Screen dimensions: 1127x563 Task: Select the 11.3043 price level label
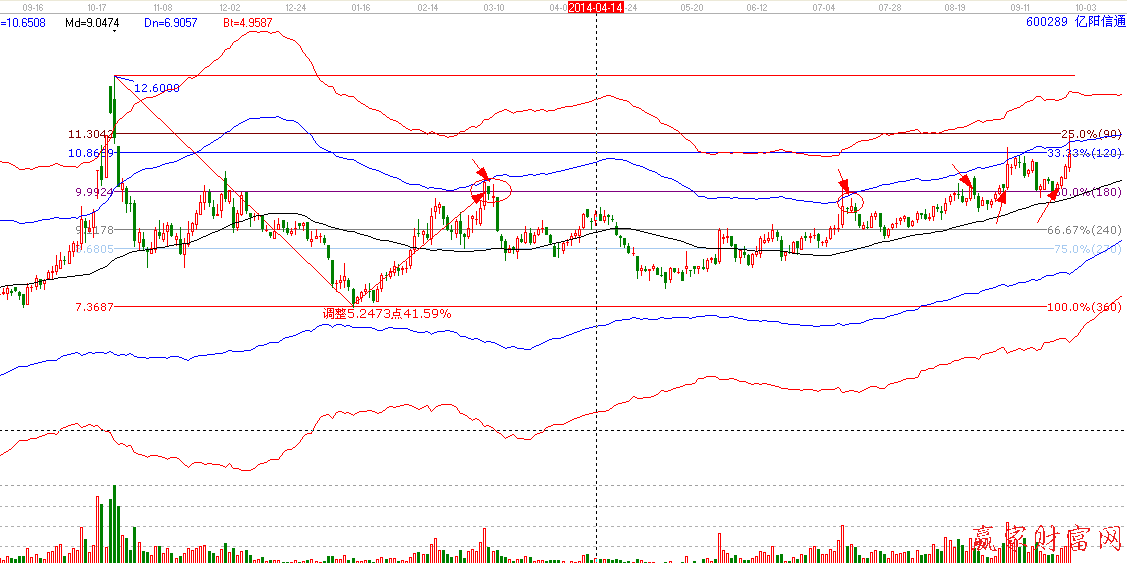[x=91, y=134]
